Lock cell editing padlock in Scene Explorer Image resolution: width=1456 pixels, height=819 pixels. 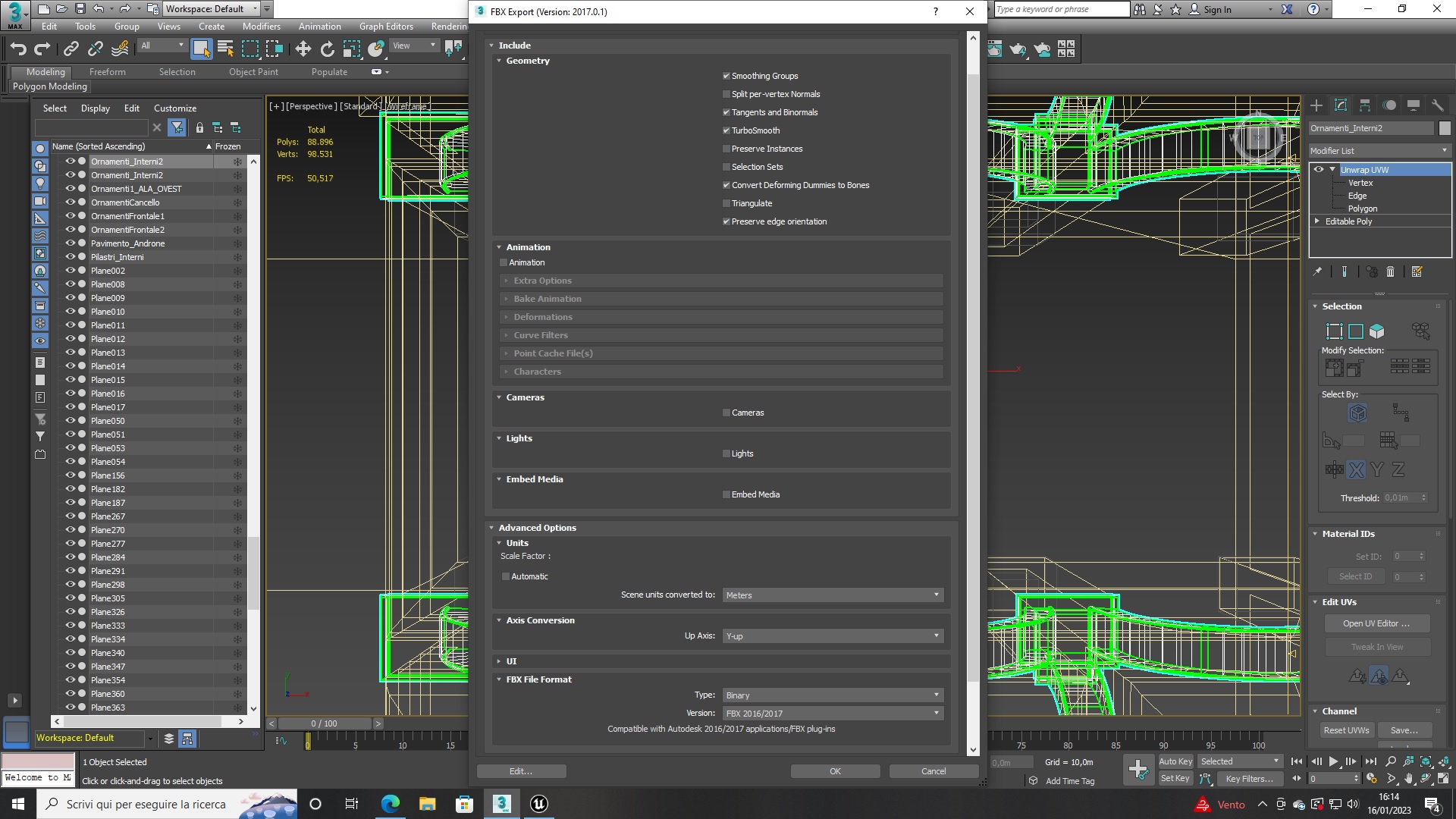point(199,127)
